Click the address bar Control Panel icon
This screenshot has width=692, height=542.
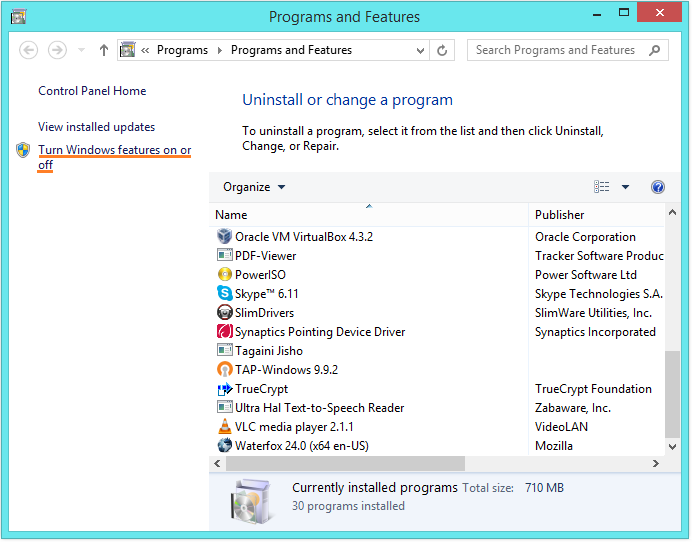click(128, 50)
